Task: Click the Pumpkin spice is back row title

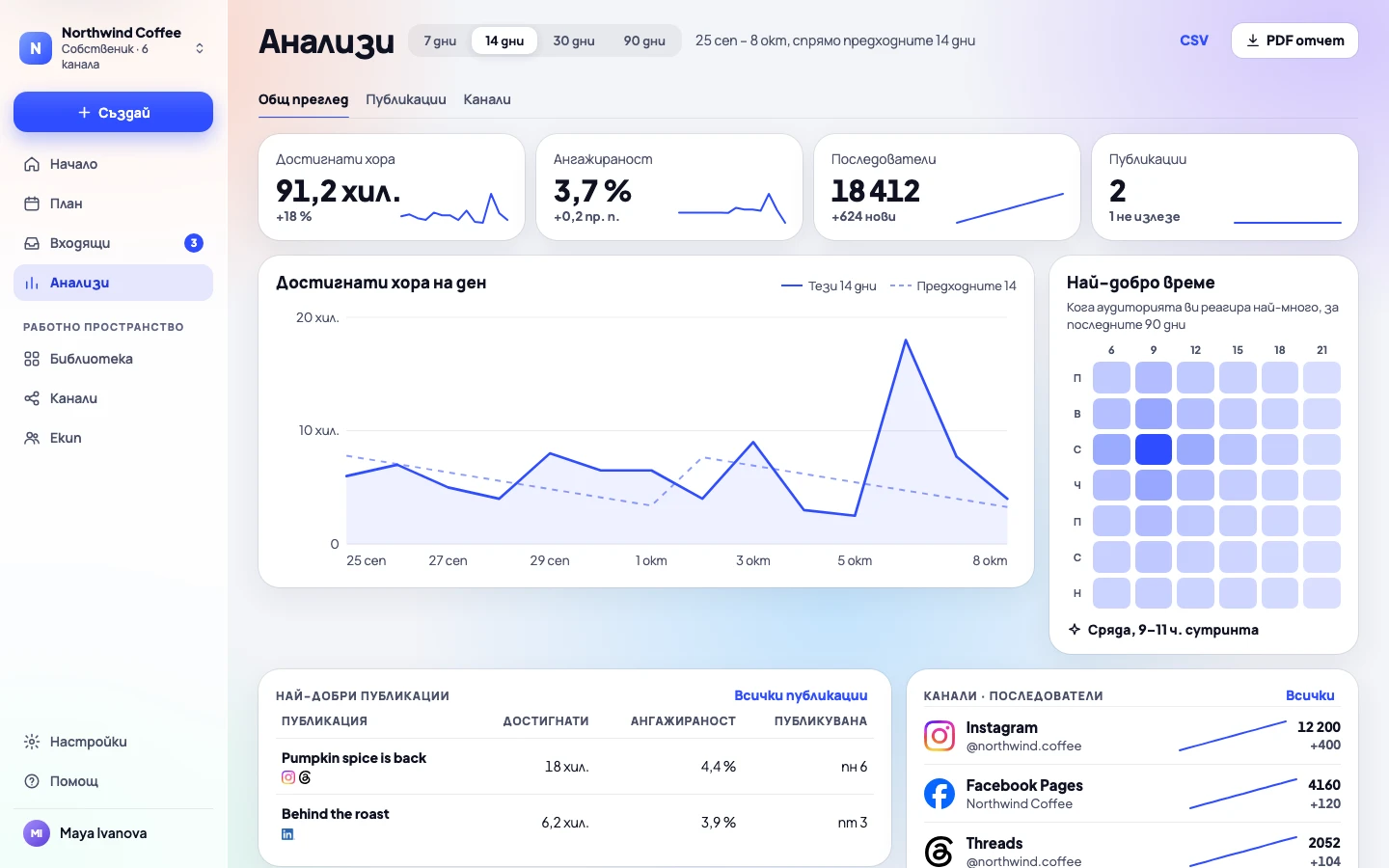Action: pos(354,758)
